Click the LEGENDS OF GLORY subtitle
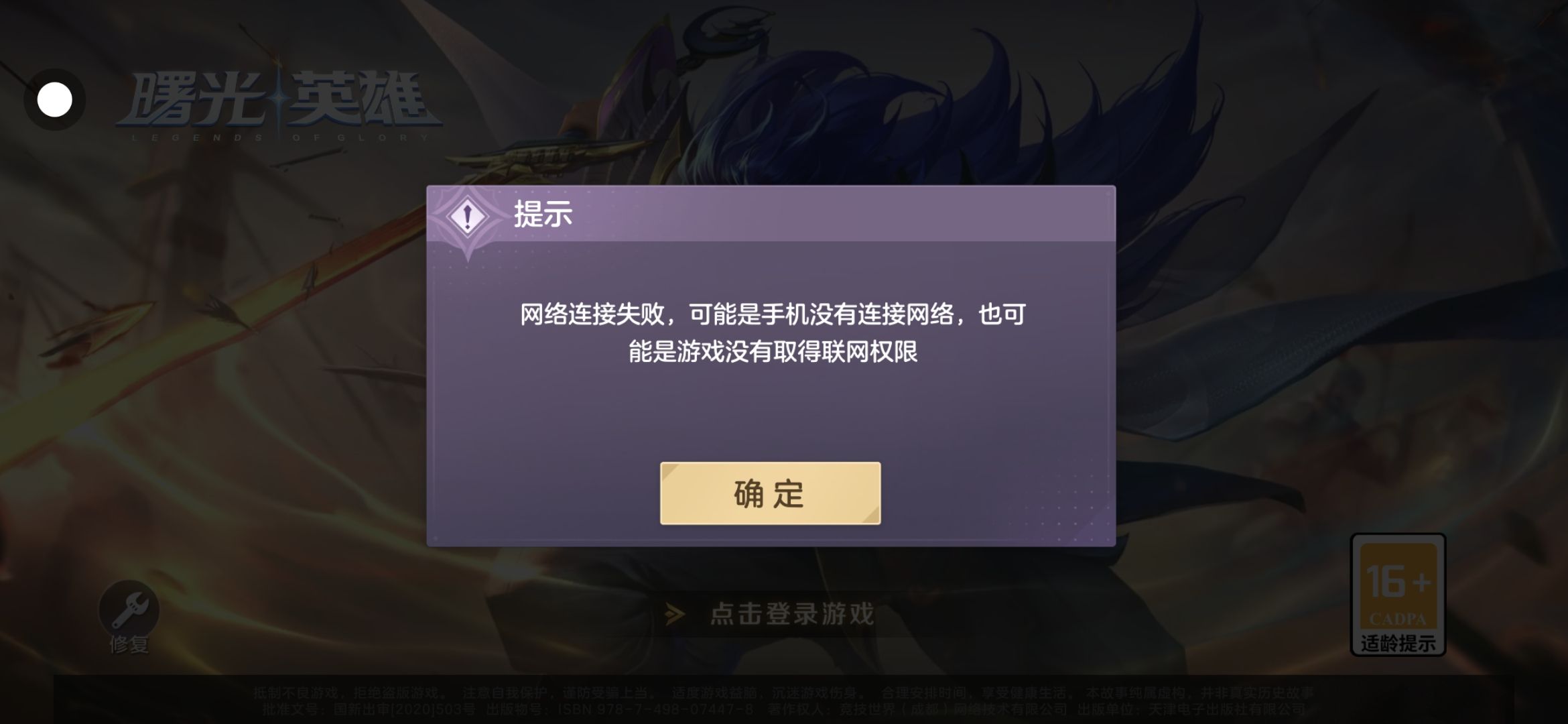The height and width of the screenshot is (724, 1568). pos(280,138)
